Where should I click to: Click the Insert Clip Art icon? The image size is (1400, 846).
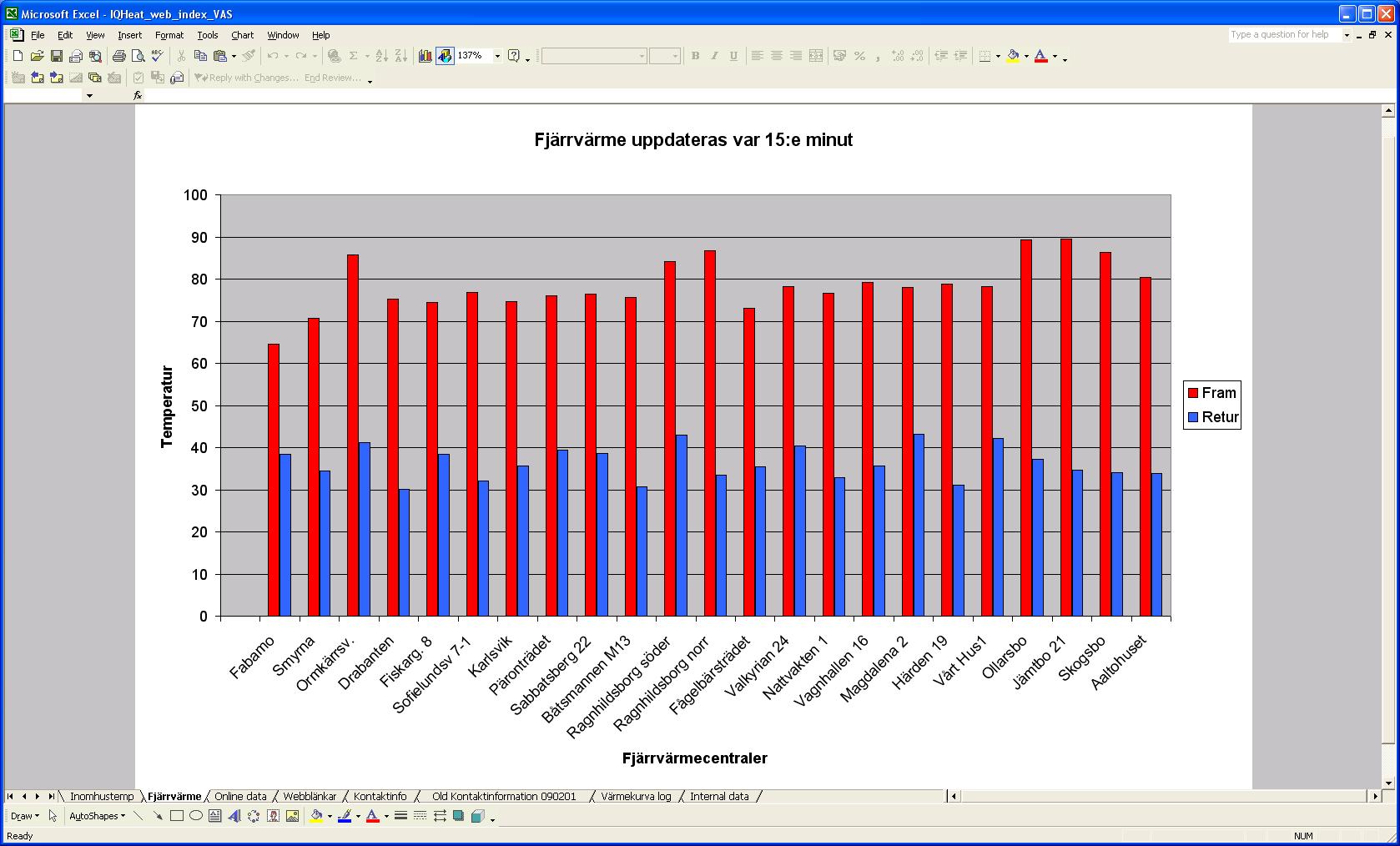pyautogui.click(x=273, y=816)
